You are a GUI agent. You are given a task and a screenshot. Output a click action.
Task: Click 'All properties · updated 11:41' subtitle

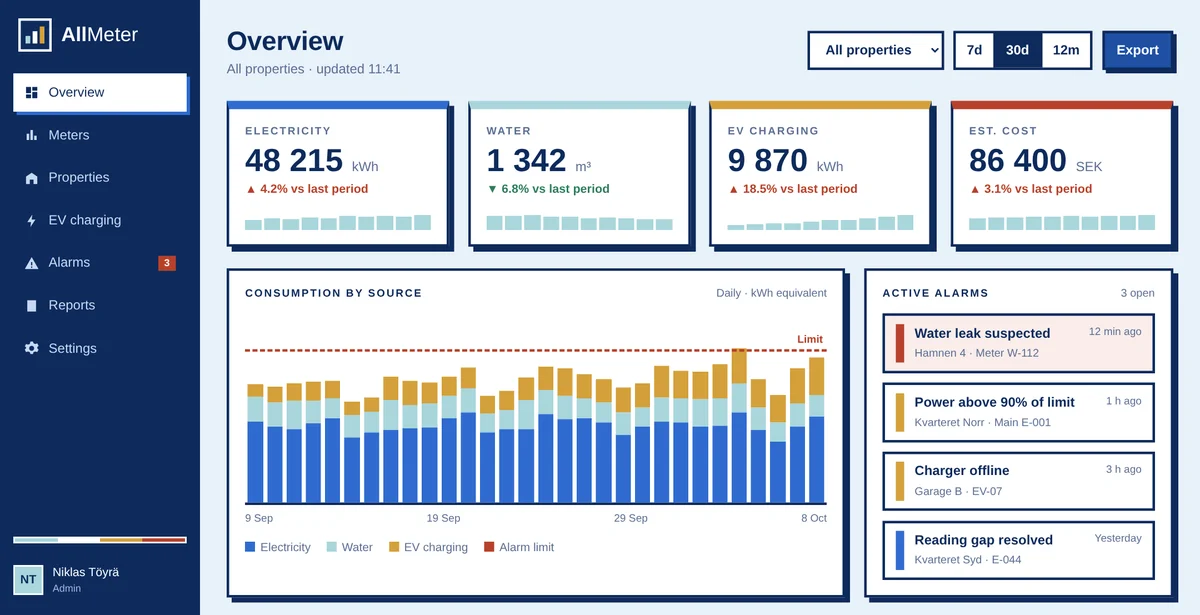pyautogui.click(x=313, y=69)
